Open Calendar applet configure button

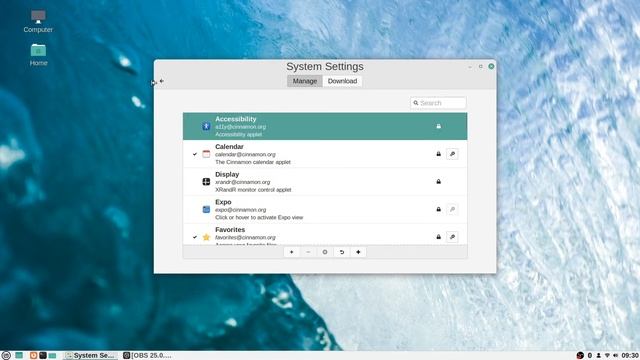(452, 154)
